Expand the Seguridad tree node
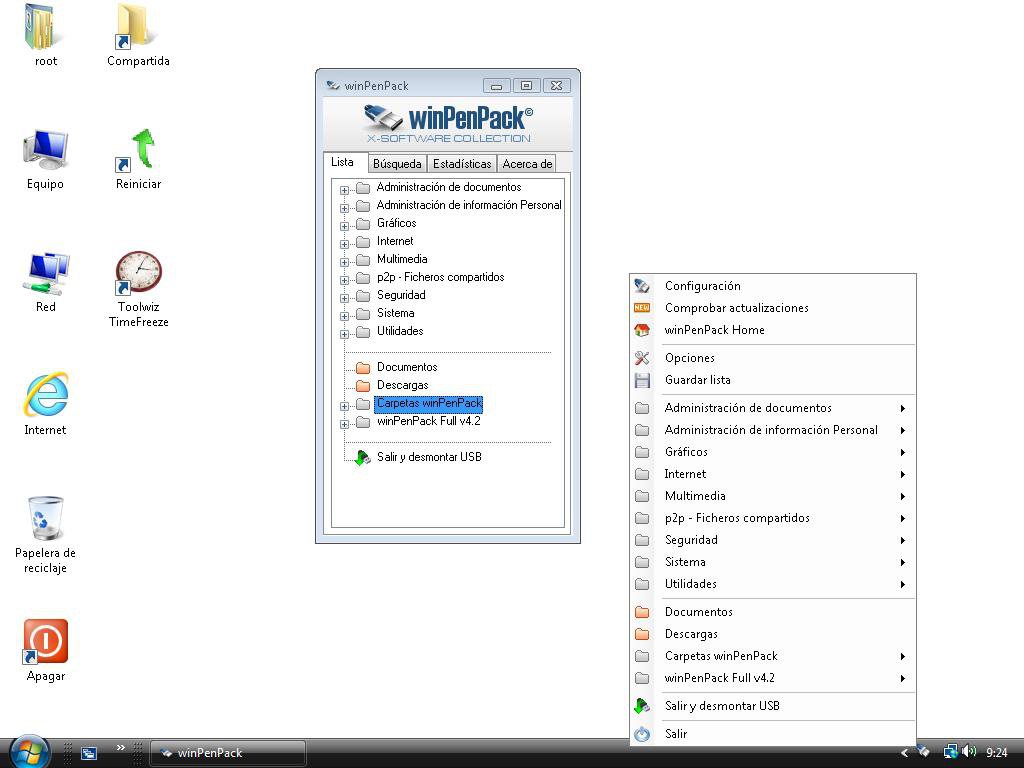Viewport: 1024px width, 768px height. point(344,298)
